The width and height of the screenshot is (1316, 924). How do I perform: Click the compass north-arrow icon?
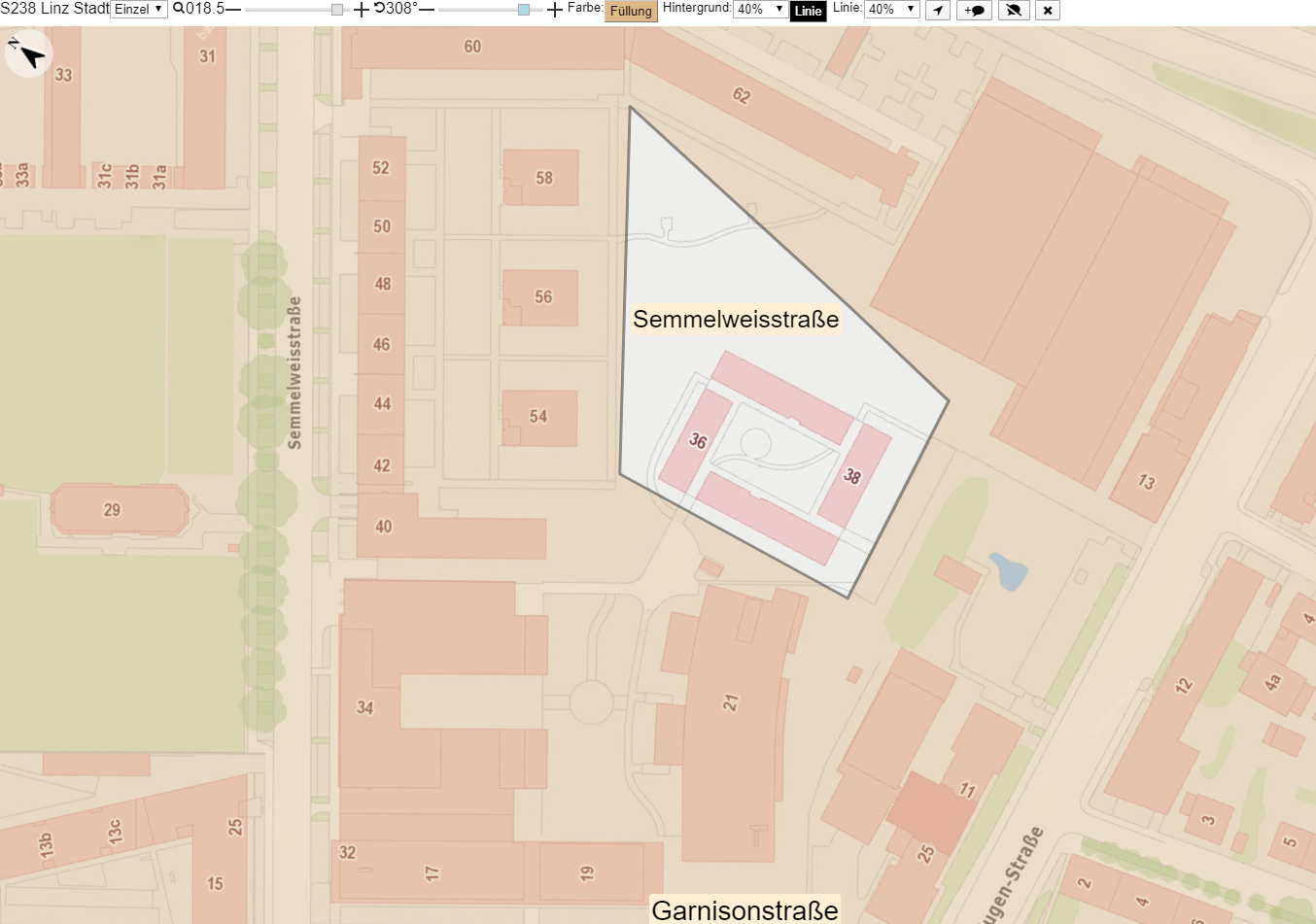[28, 53]
